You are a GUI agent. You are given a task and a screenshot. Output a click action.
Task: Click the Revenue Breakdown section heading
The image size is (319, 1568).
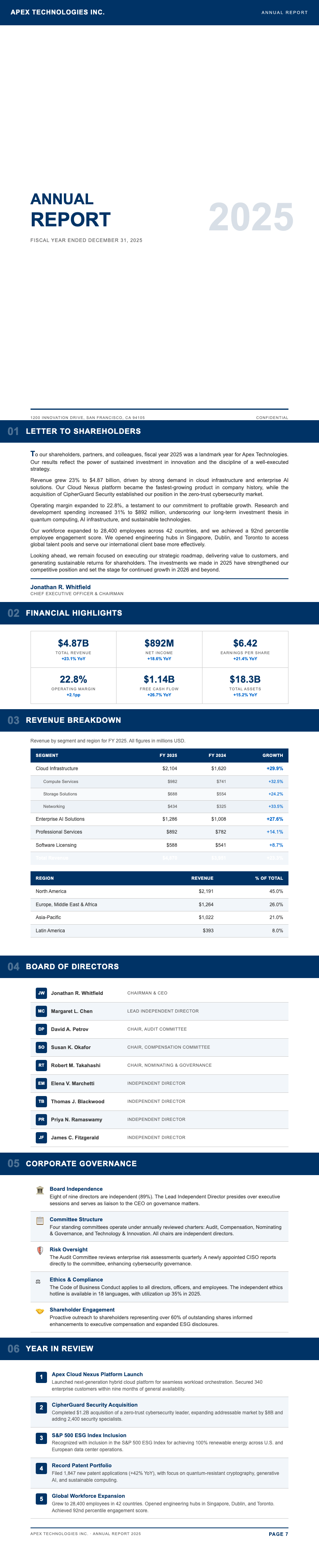73,720
